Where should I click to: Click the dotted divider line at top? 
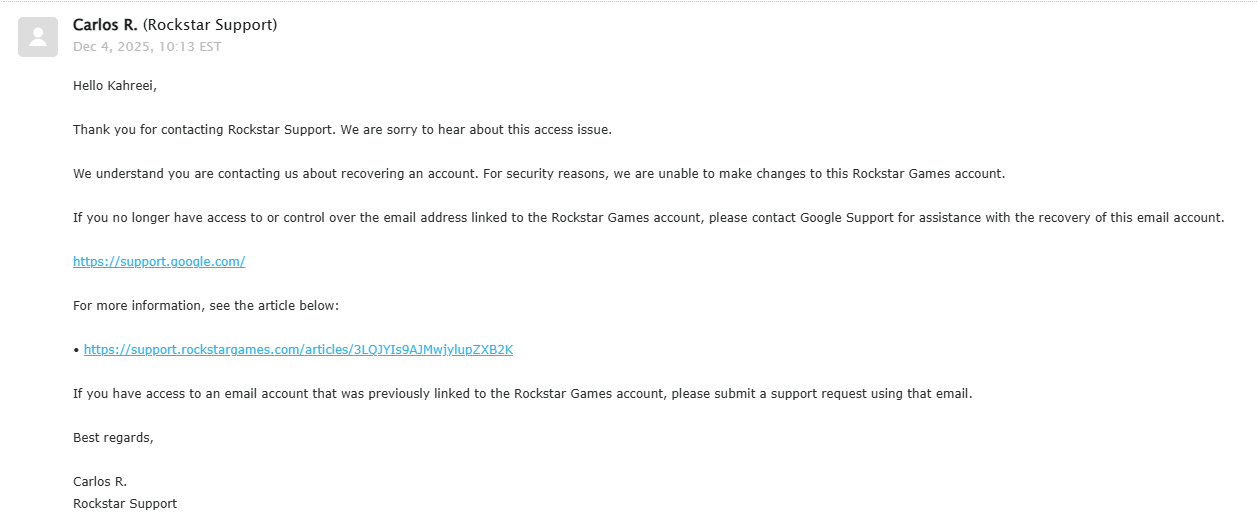pos(628,2)
